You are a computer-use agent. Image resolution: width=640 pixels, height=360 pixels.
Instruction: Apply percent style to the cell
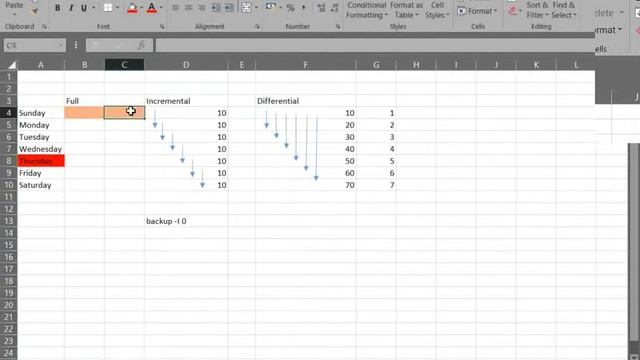[x=290, y=8]
